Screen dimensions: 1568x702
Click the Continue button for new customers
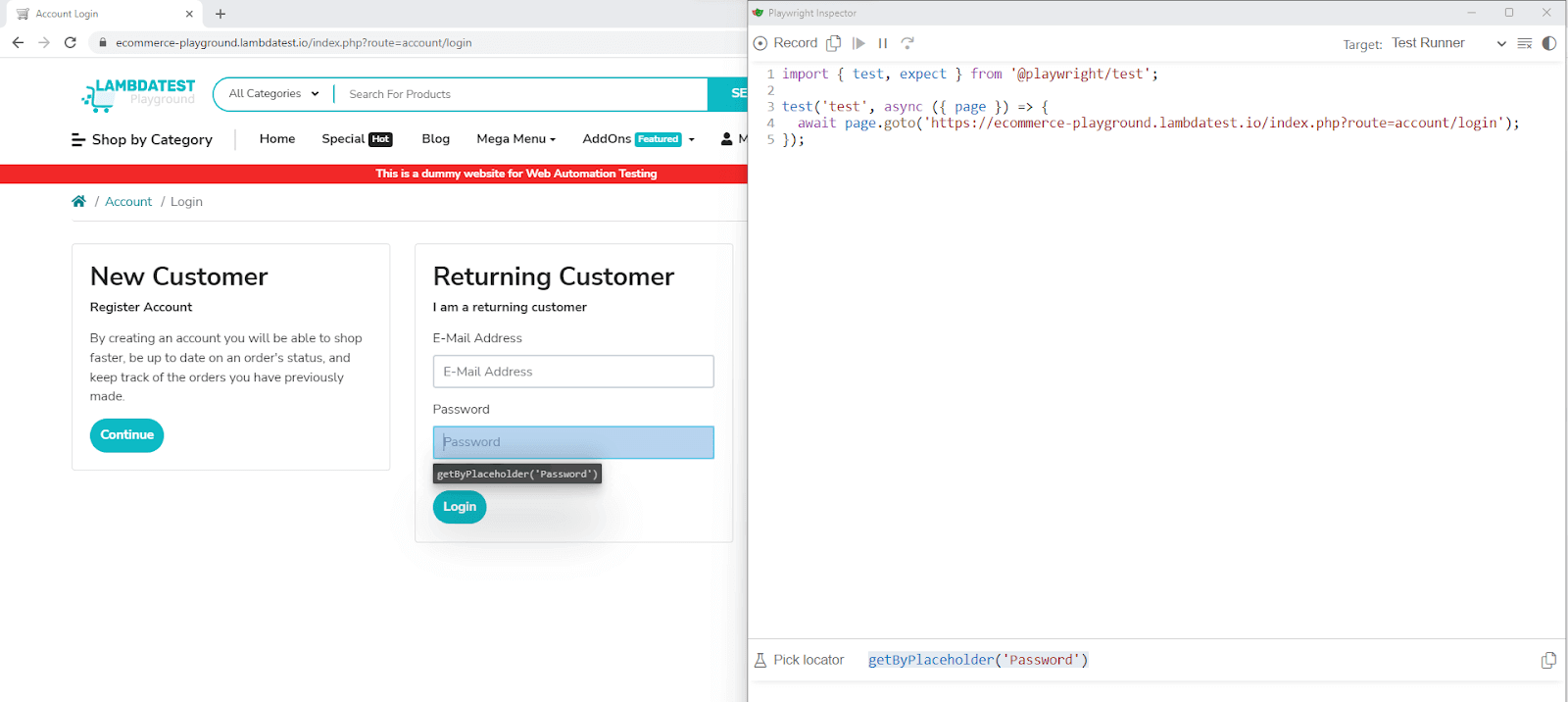(x=126, y=435)
